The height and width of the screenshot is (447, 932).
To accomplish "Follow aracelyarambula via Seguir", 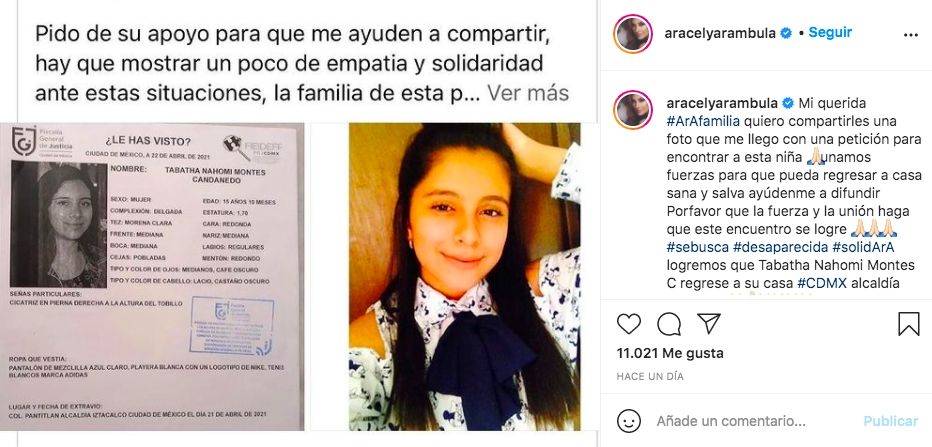I will [830, 33].
